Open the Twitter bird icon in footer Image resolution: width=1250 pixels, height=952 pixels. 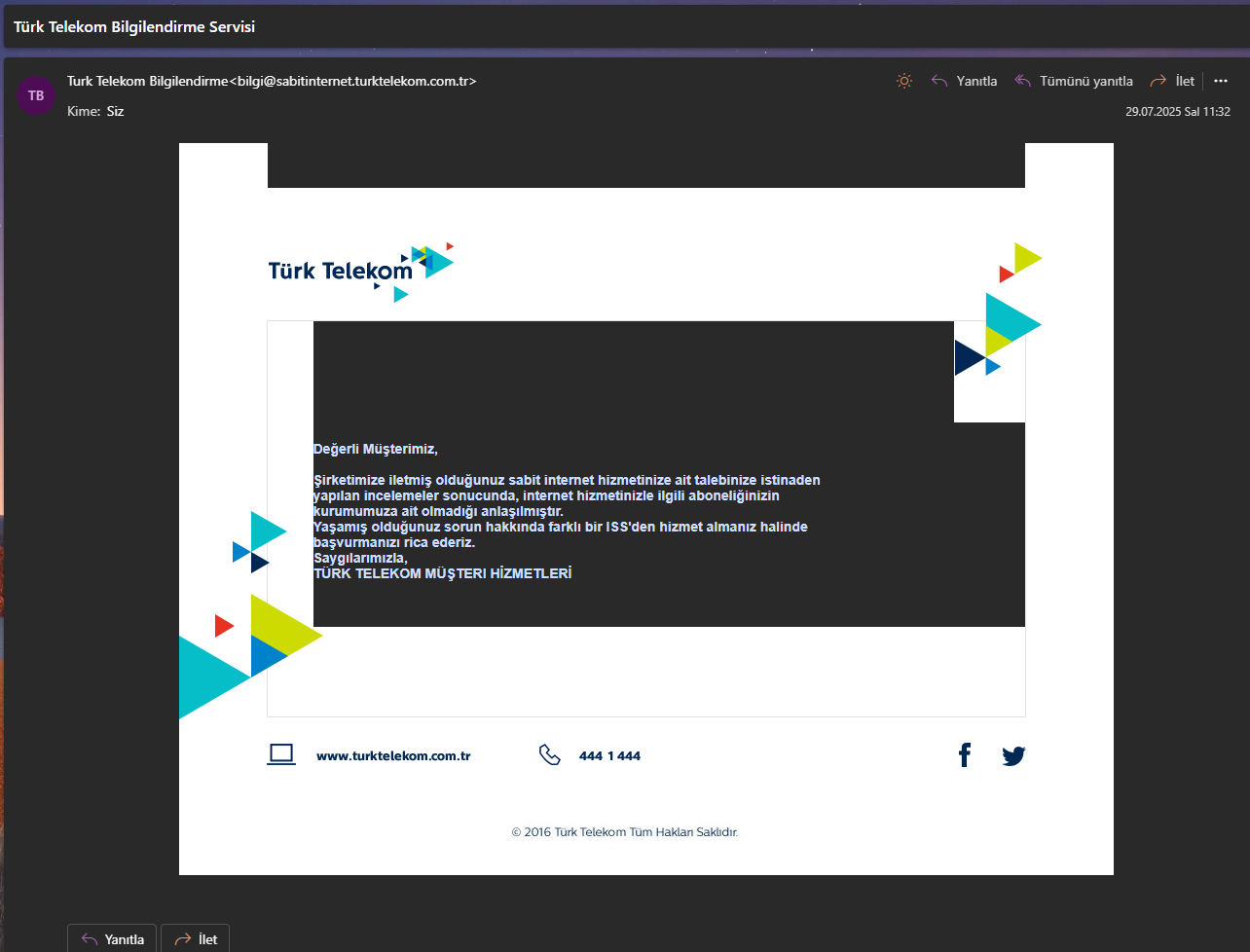[x=1013, y=756]
